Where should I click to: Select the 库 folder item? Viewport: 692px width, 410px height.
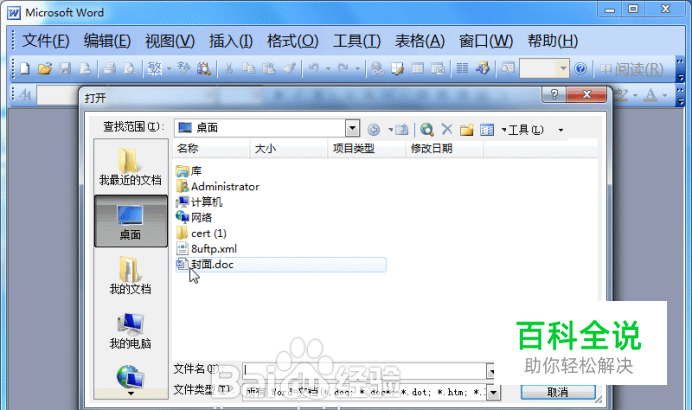189,171
